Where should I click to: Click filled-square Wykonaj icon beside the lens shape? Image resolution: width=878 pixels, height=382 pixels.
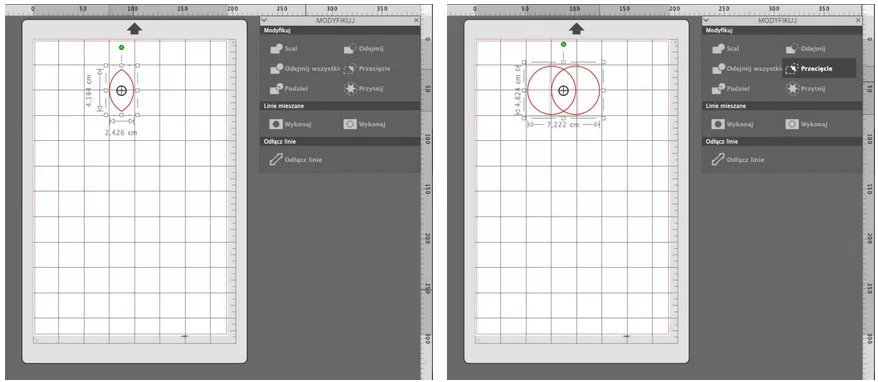276,124
